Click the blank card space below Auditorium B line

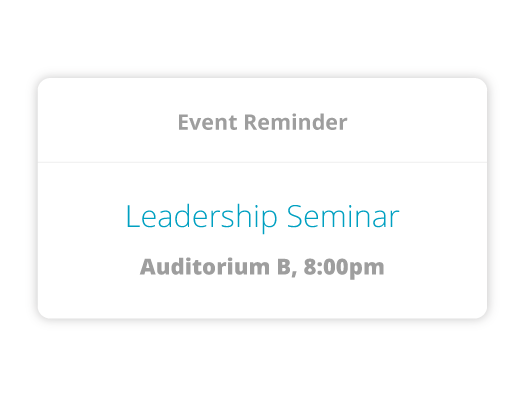[x=262, y=299]
